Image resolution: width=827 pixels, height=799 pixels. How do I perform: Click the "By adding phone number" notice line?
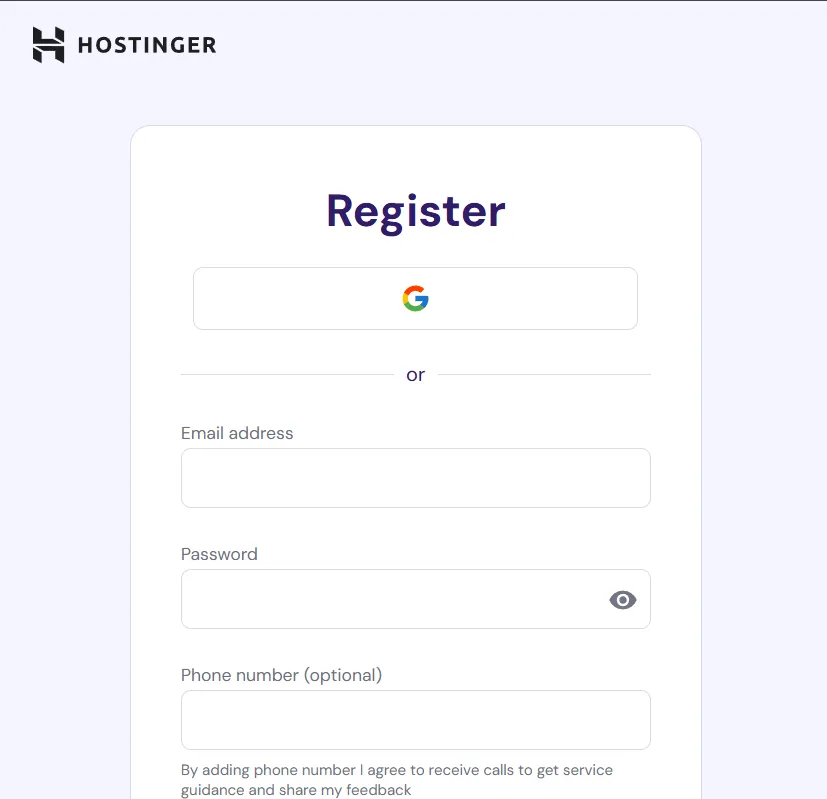point(396,770)
